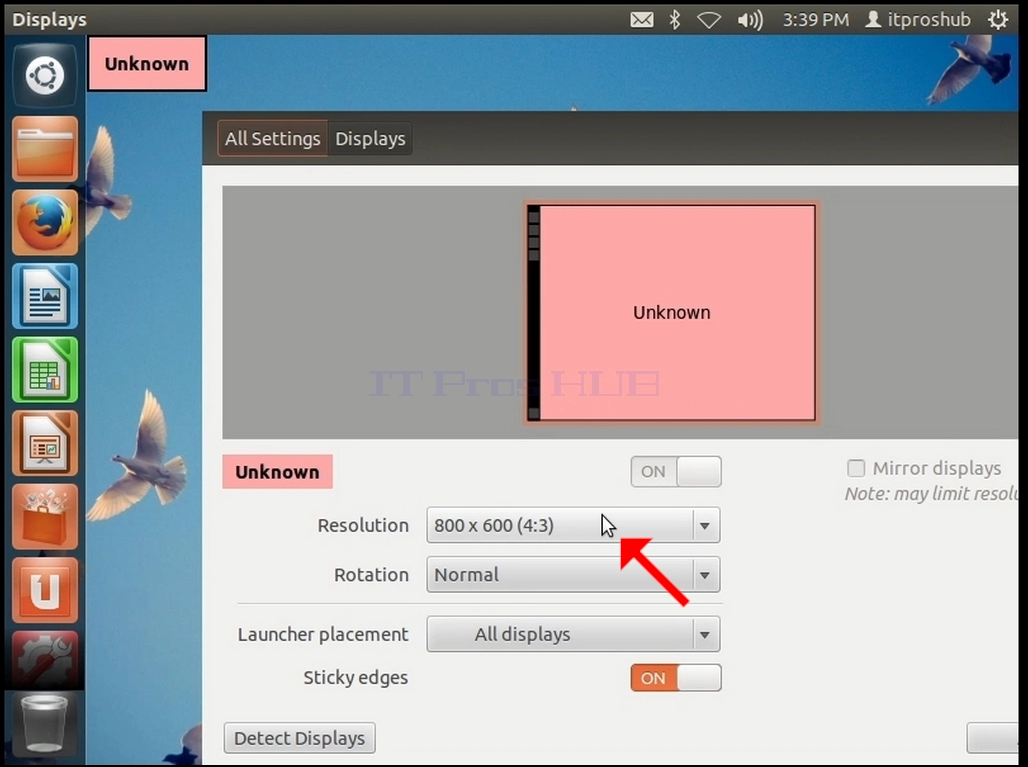
Task: Open the Files folder launcher icon
Action: pyautogui.click(x=45, y=149)
